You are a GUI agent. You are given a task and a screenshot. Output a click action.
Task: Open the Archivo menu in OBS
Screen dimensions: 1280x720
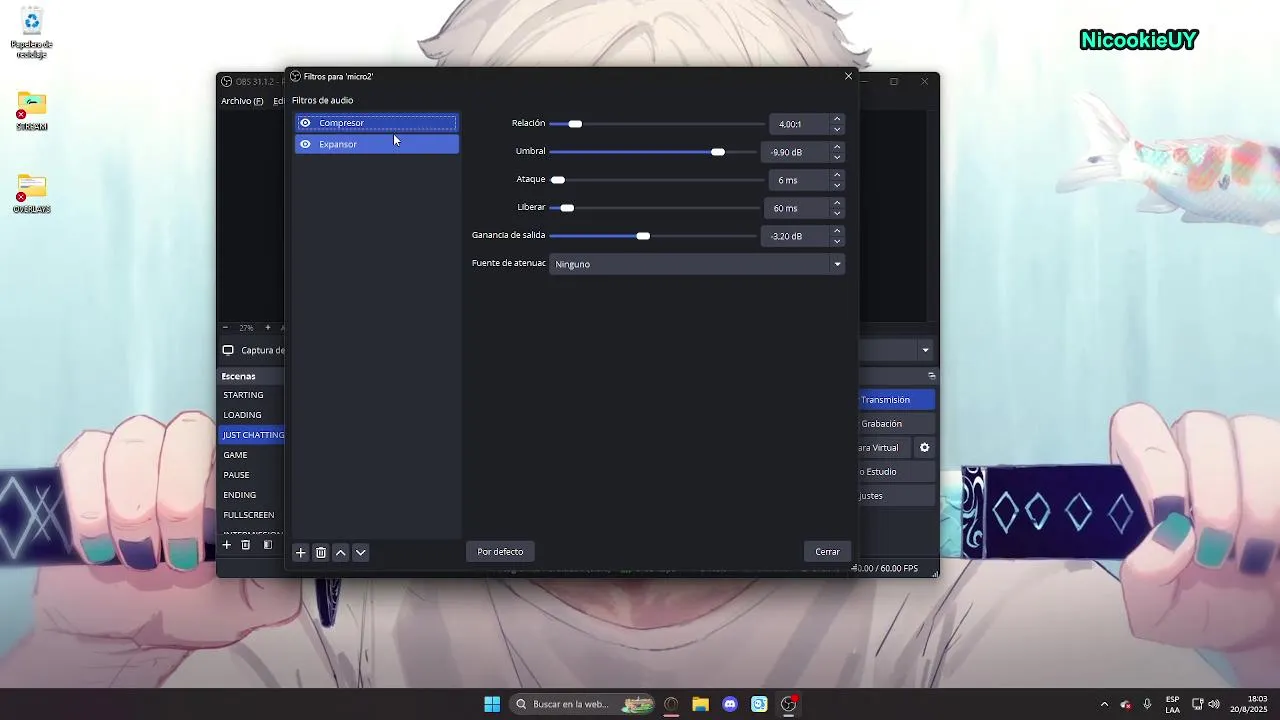click(x=241, y=101)
